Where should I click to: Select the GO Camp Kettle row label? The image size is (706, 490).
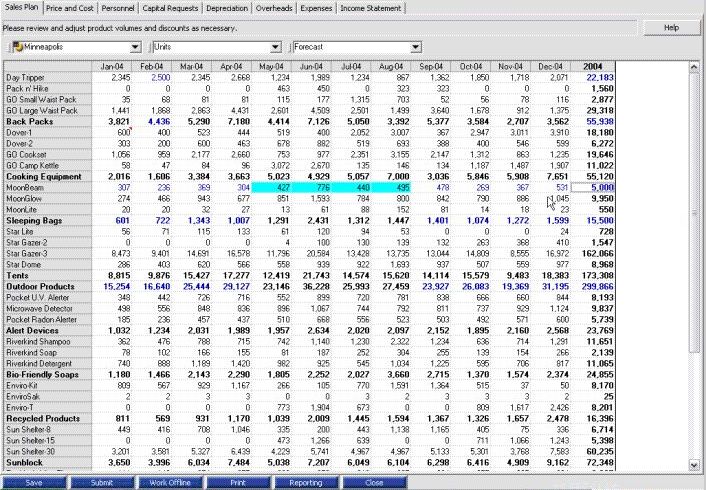48,165
